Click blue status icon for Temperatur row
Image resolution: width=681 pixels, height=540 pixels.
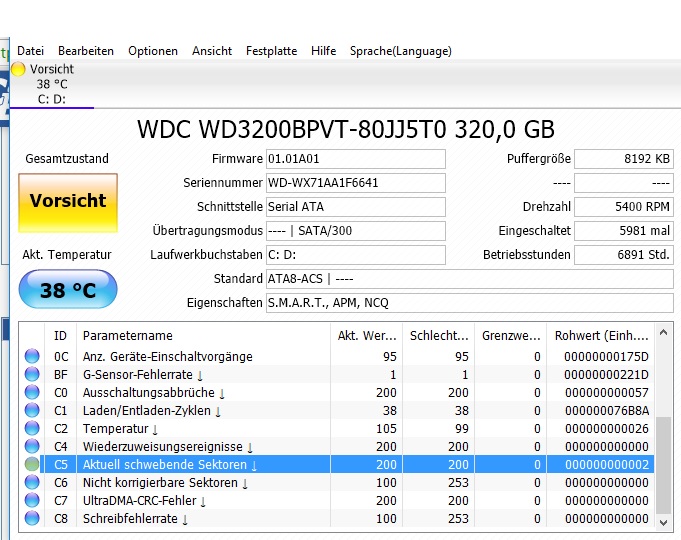pos(32,429)
